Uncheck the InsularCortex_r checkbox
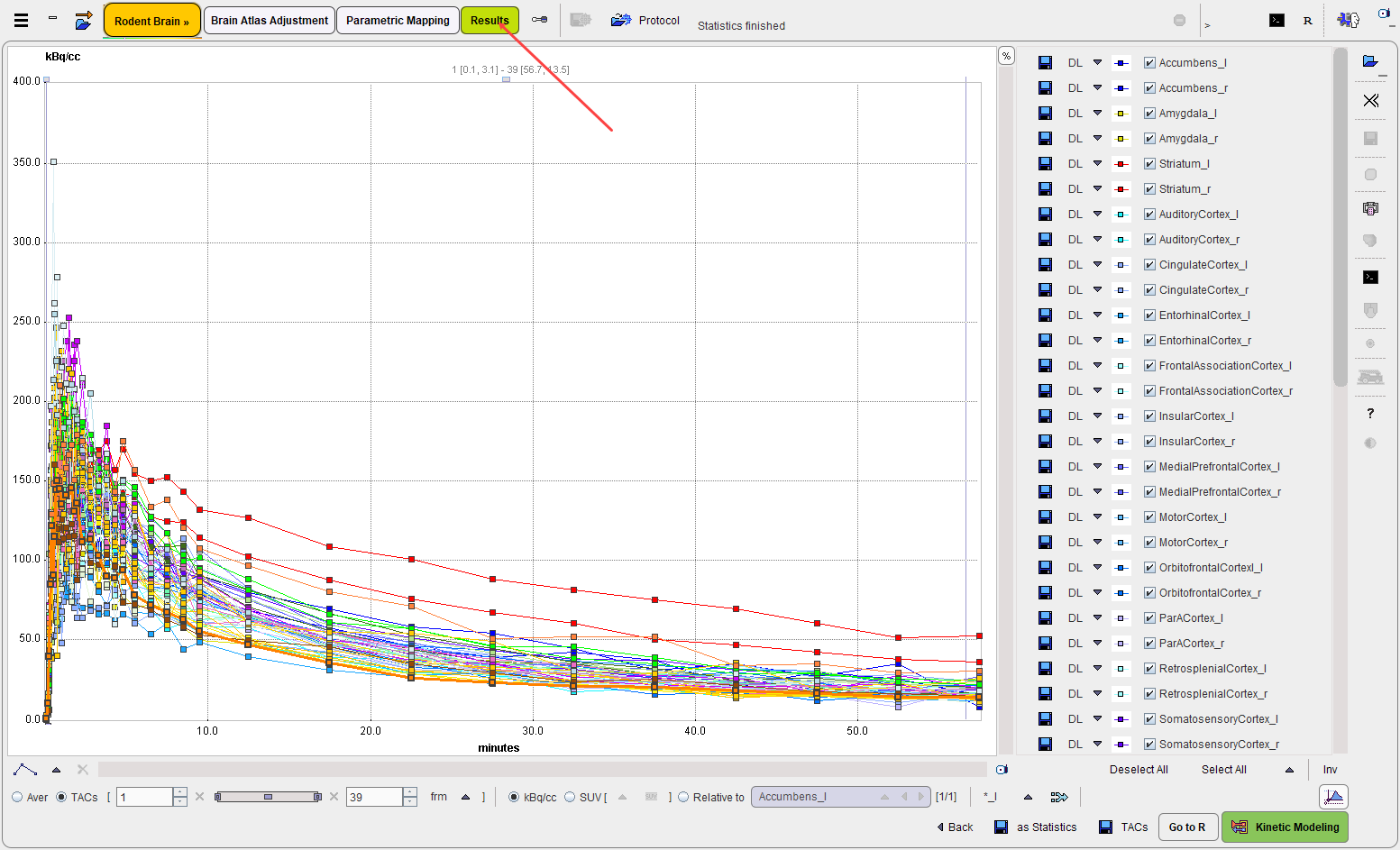Viewport: 1400px width, 850px height. point(1149,441)
